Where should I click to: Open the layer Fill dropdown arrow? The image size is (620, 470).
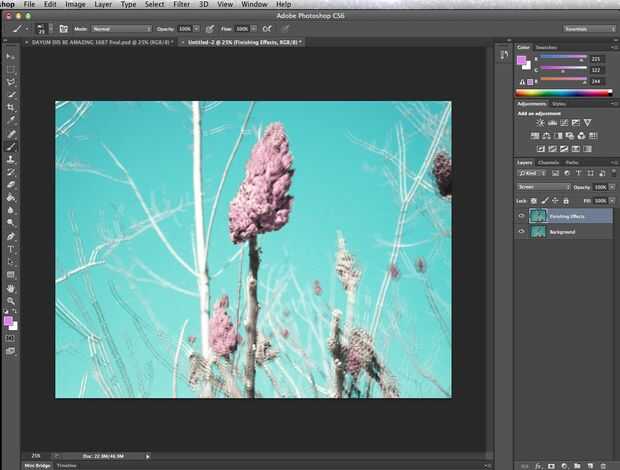(612, 201)
